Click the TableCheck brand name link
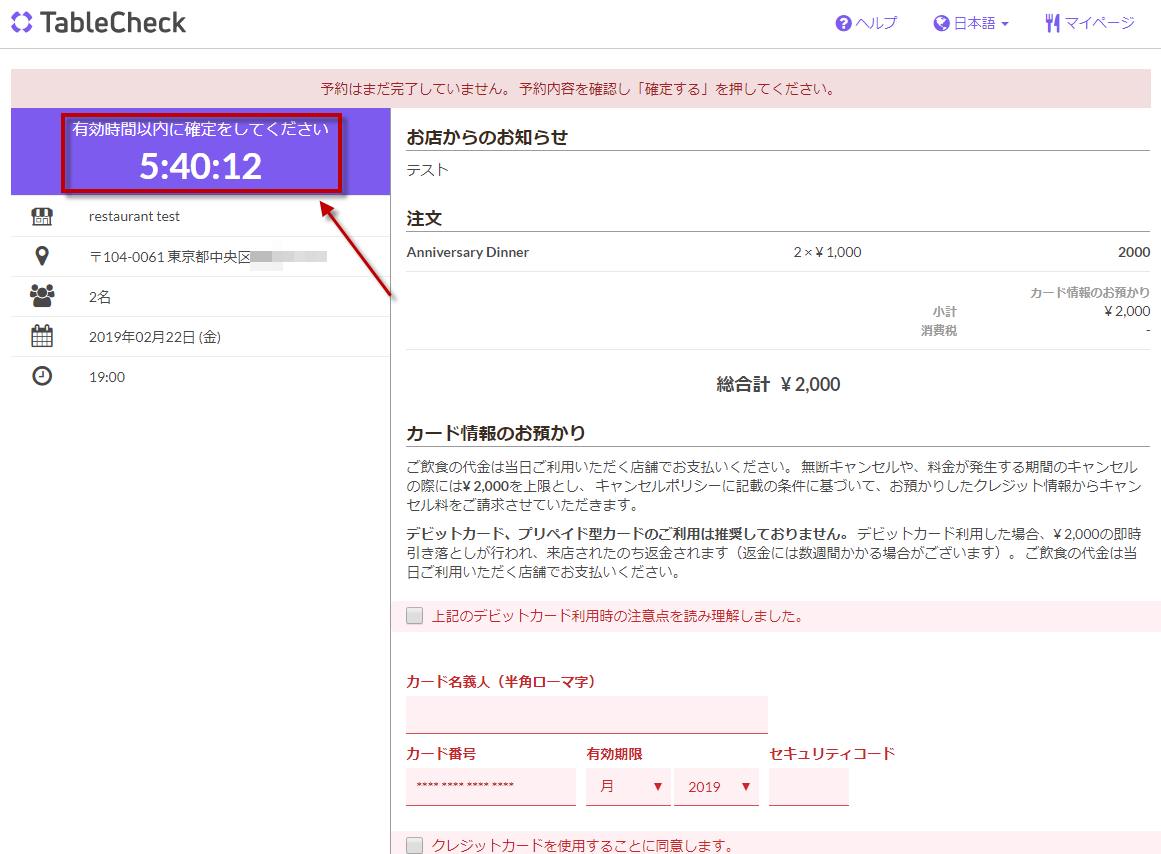This screenshot has width=1161, height=854. (x=113, y=22)
